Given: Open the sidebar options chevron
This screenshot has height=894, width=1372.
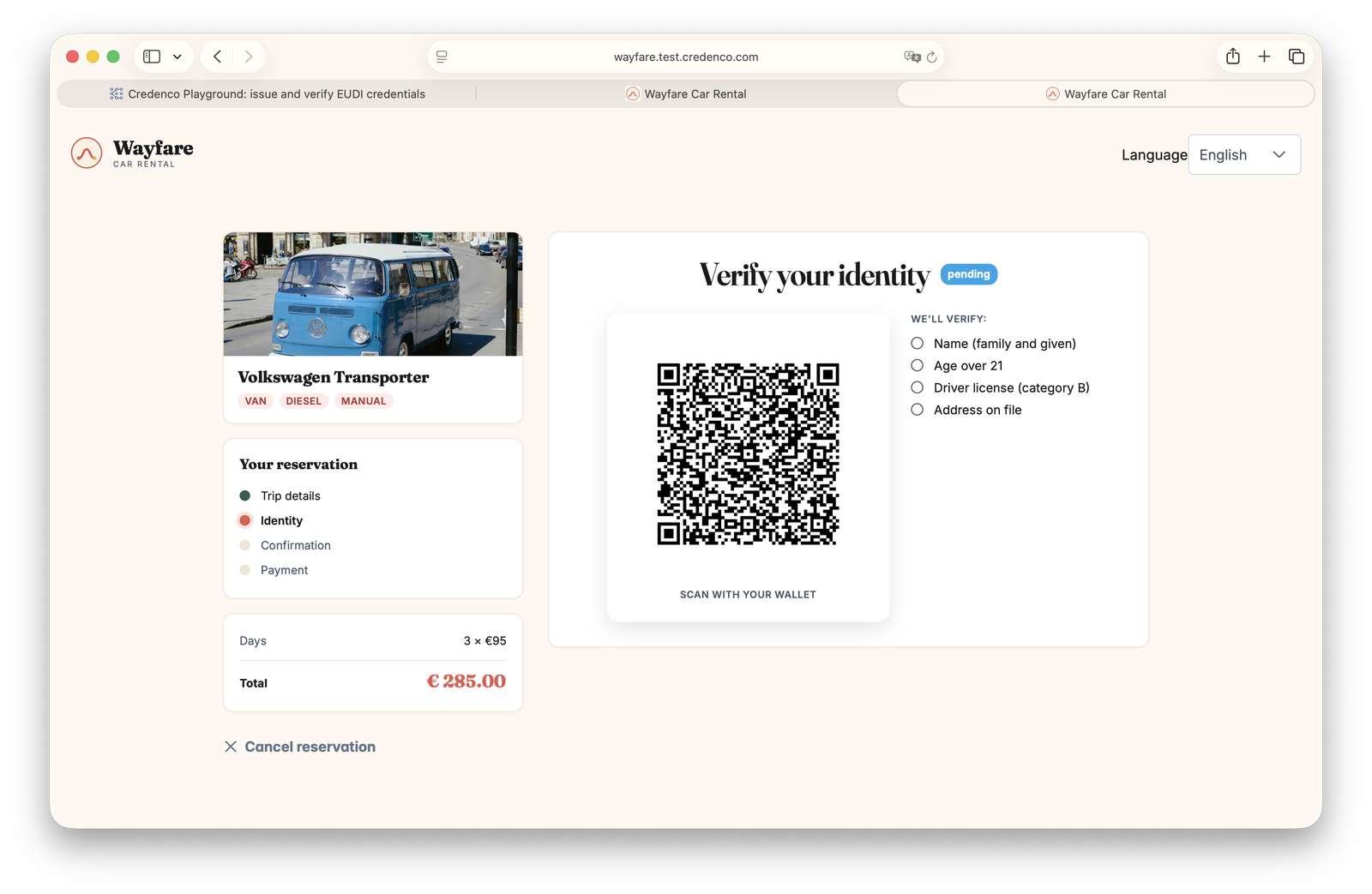Looking at the screenshot, I should 178,57.
